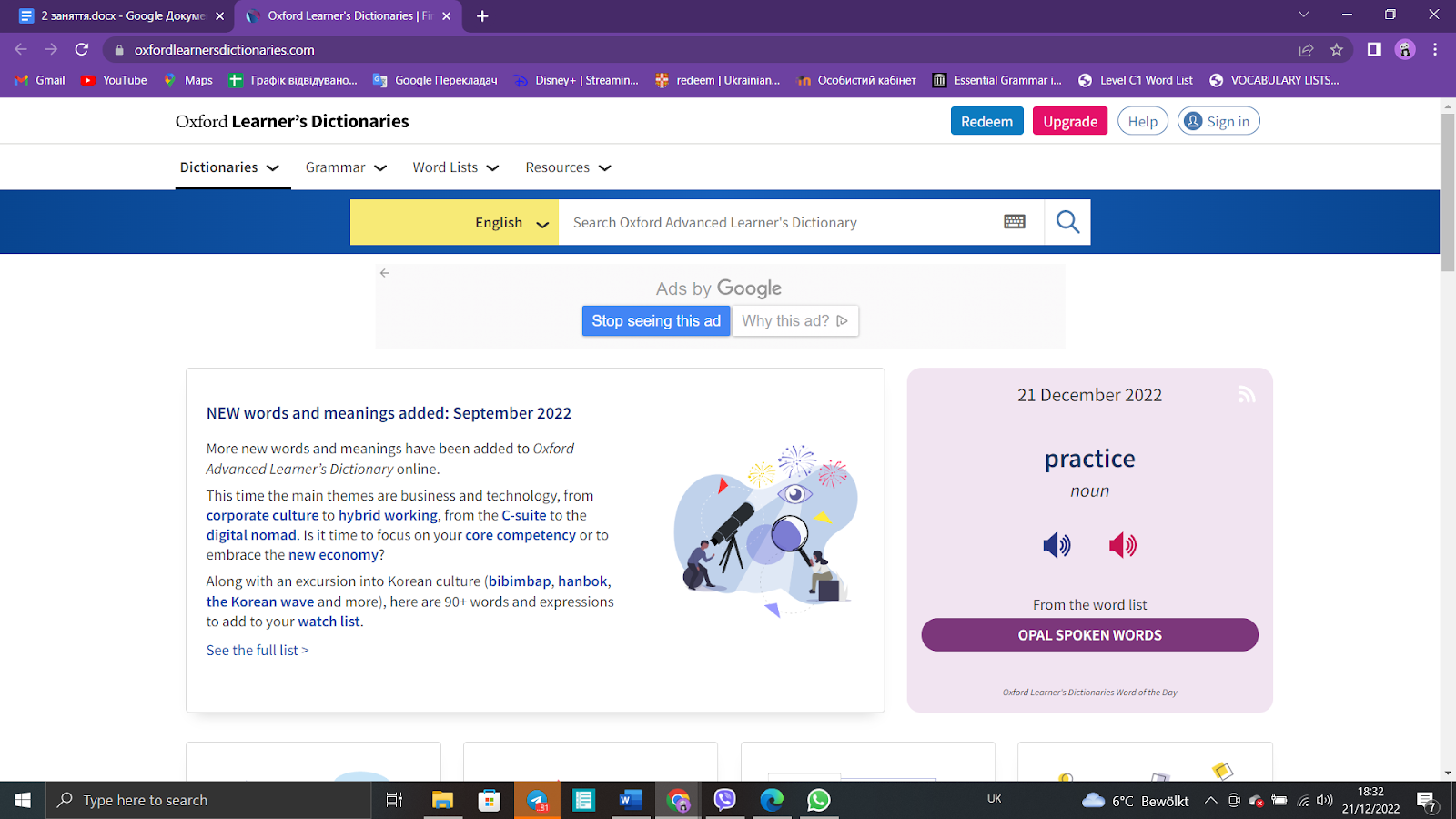Click the Chrome address bar URL
1456x819 pixels.
225,50
